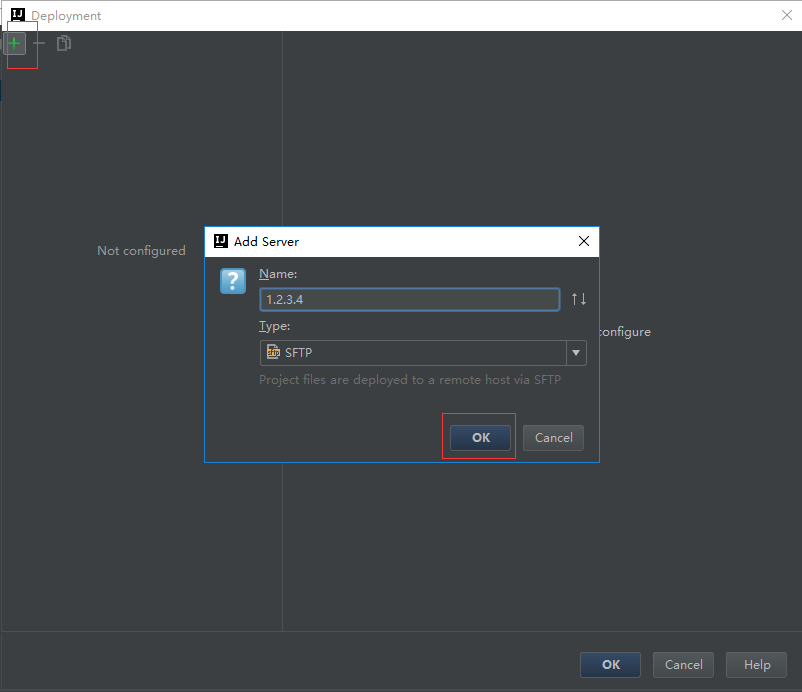
Task: Close the Add Server dialog
Action: [584, 241]
